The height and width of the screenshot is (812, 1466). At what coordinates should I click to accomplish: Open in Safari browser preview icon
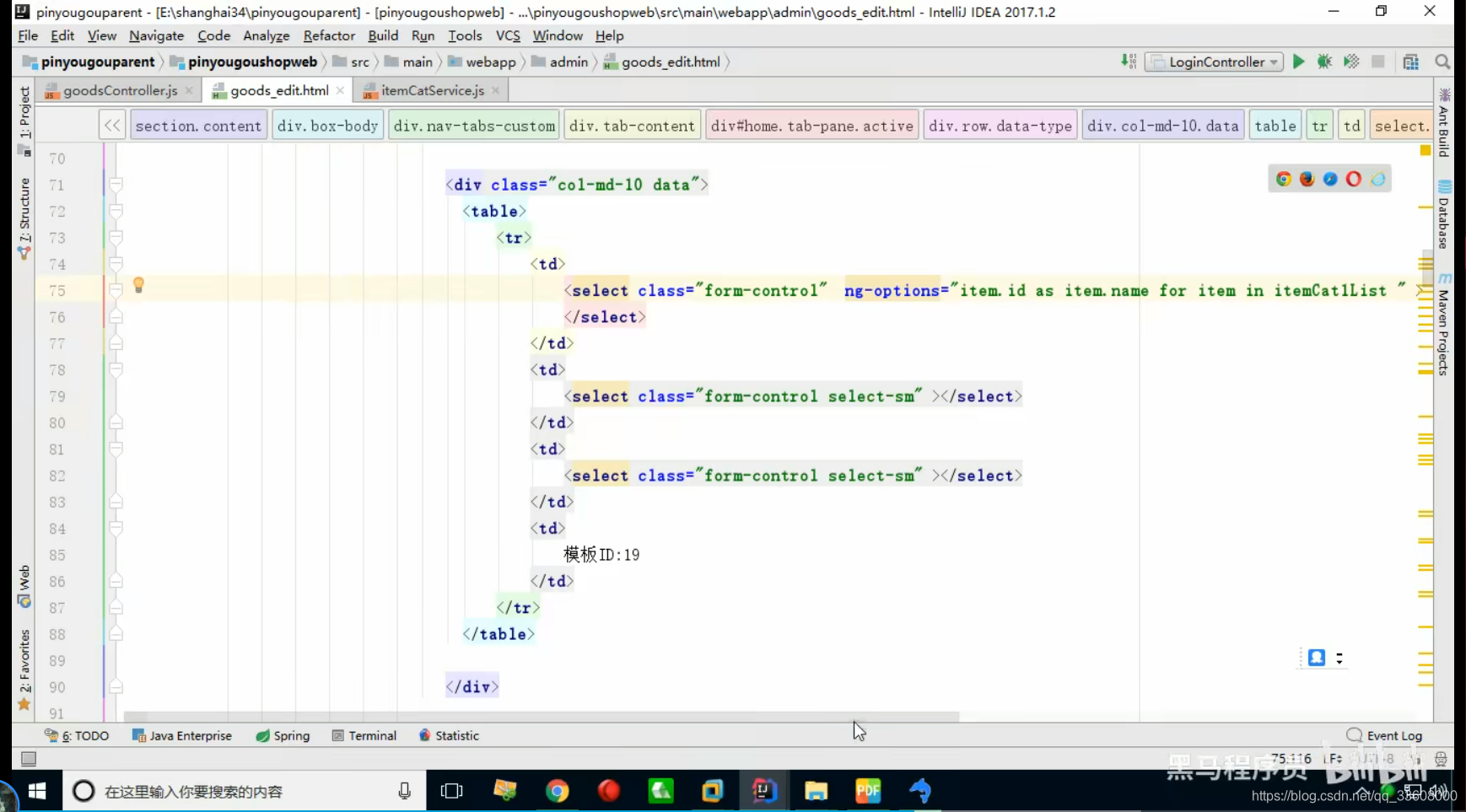pos(1330,179)
